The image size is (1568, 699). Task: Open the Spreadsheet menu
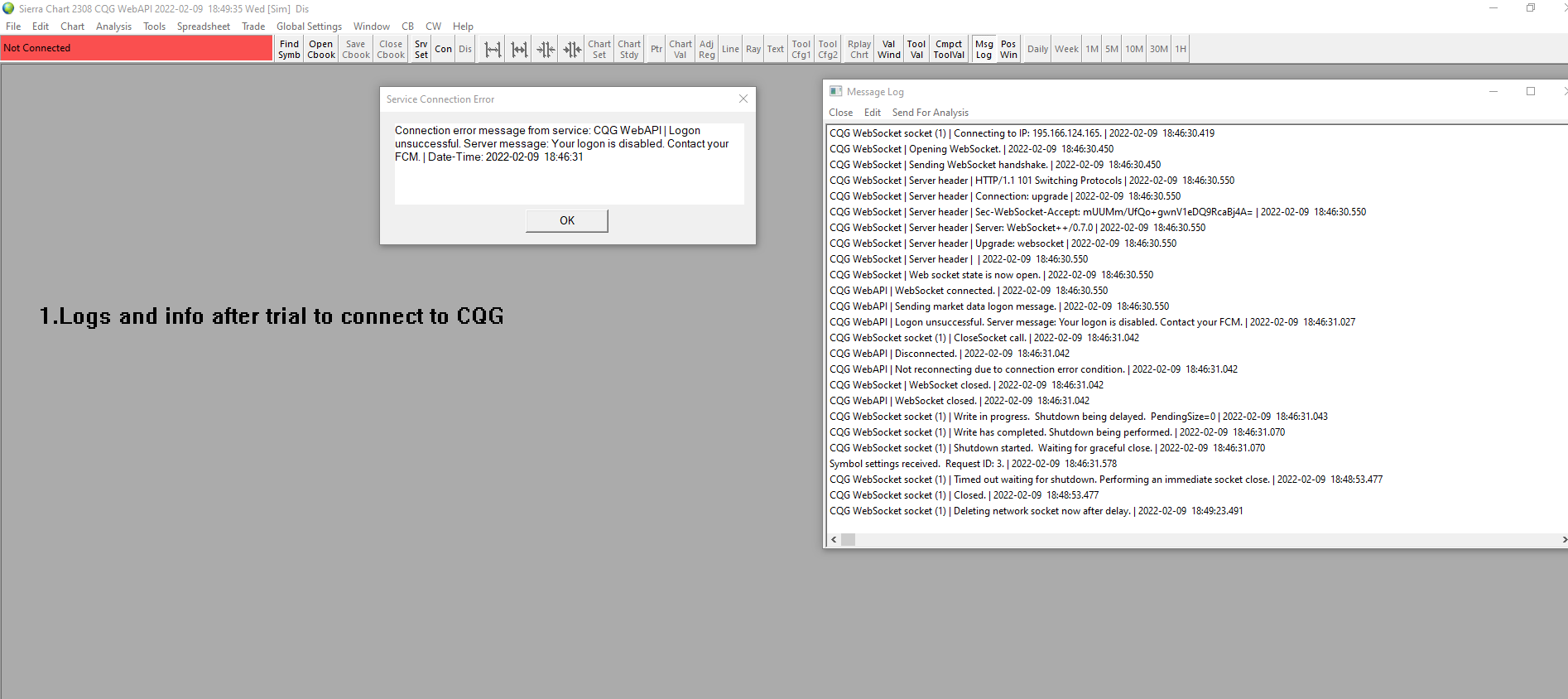(x=204, y=27)
